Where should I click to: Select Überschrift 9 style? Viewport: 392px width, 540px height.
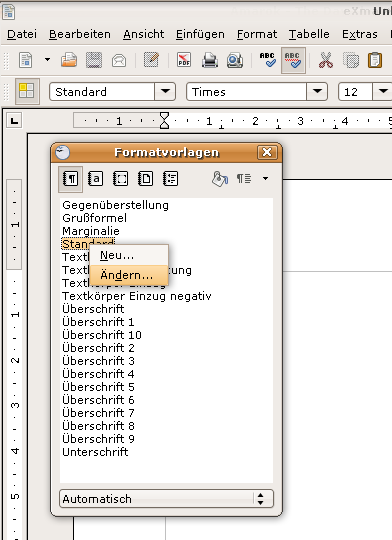[98, 439]
